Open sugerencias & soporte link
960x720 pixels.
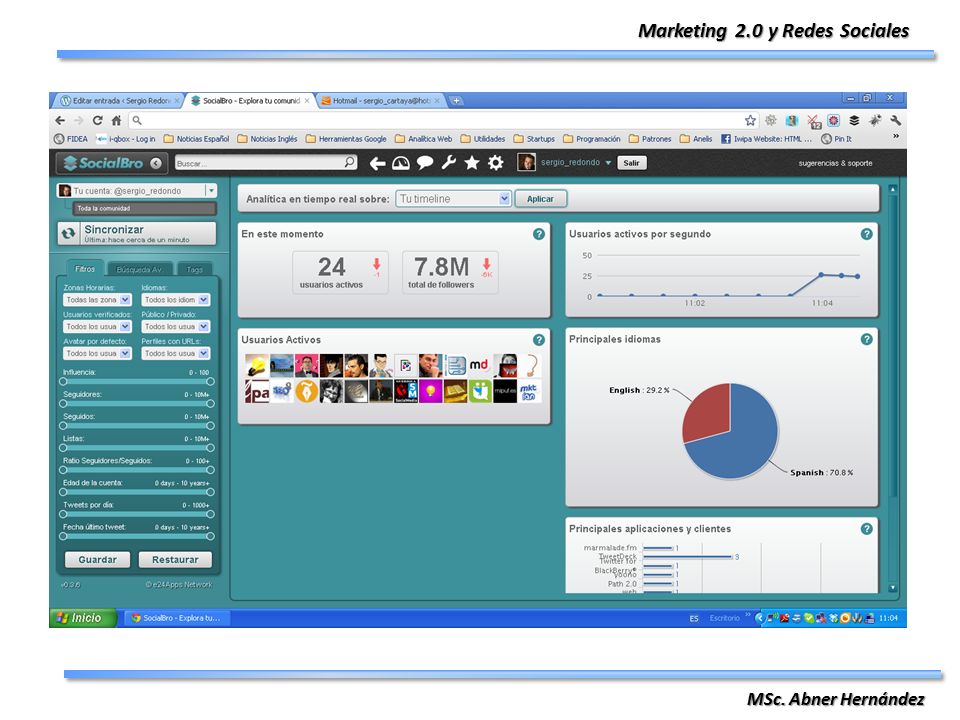[x=835, y=163]
